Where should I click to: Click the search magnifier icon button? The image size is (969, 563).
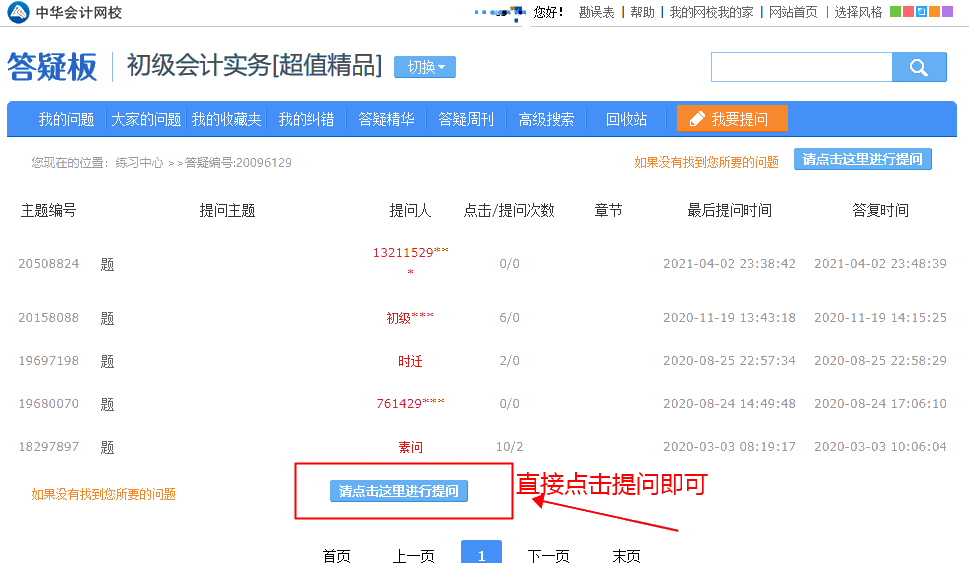pyautogui.click(x=918, y=68)
